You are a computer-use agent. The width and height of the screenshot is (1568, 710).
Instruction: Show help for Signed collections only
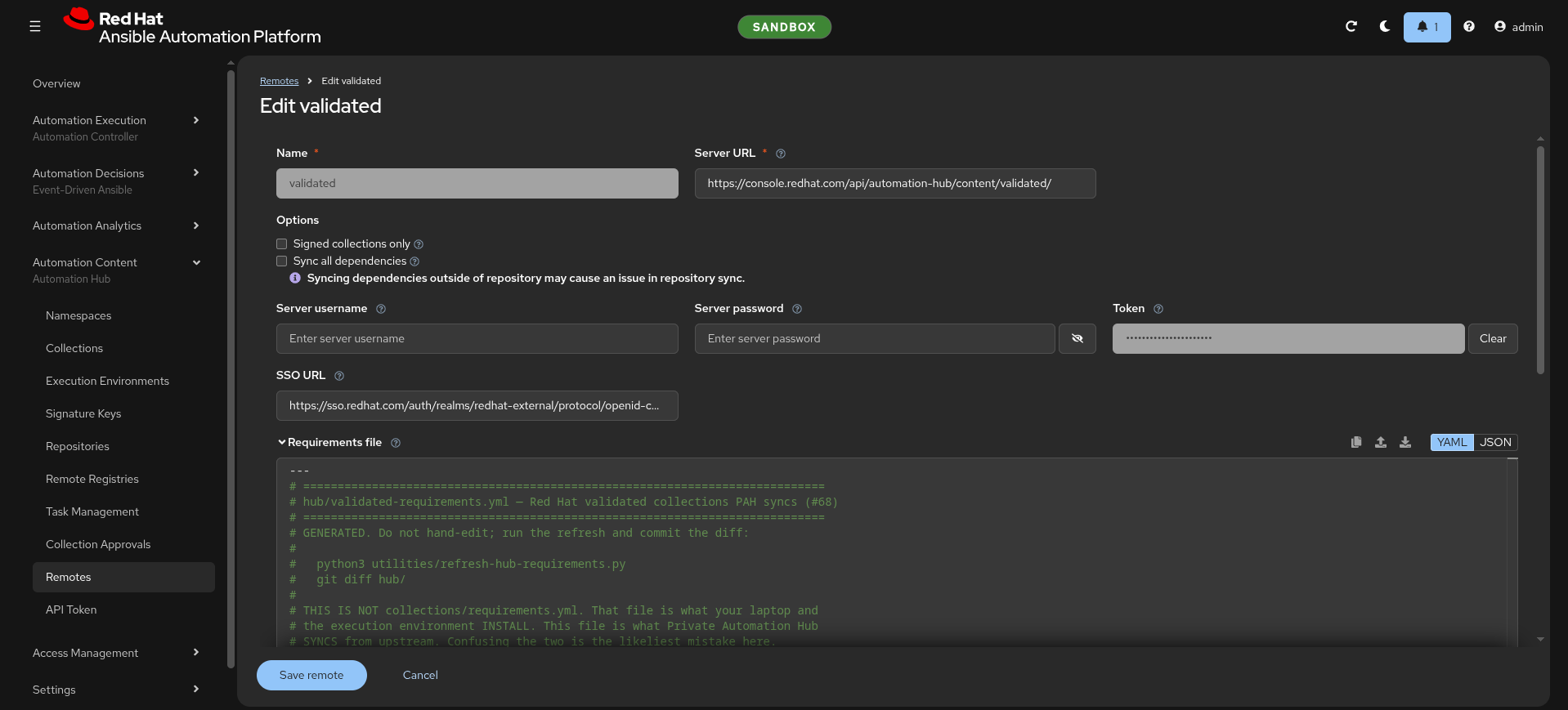coord(419,244)
